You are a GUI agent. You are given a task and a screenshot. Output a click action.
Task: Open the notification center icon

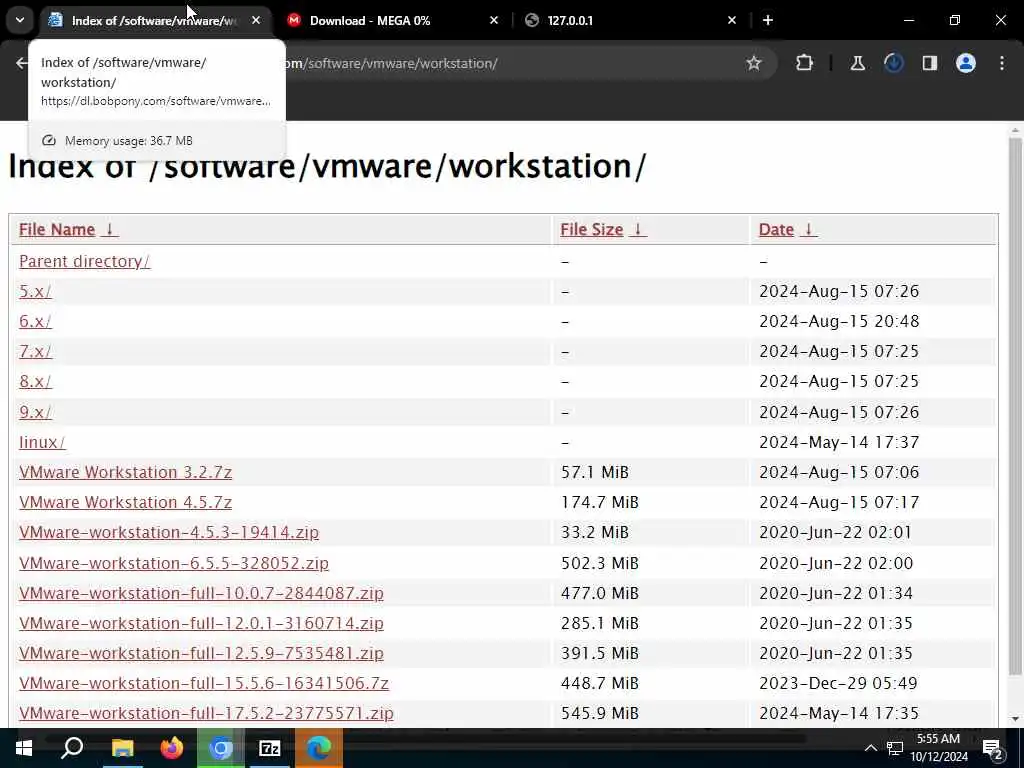(x=993, y=749)
